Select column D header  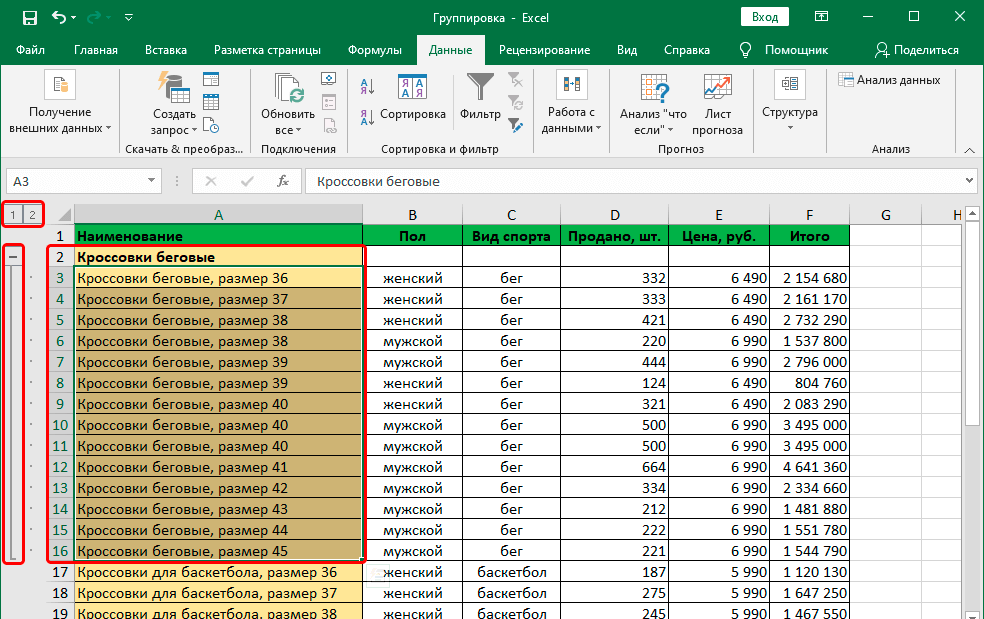(614, 214)
